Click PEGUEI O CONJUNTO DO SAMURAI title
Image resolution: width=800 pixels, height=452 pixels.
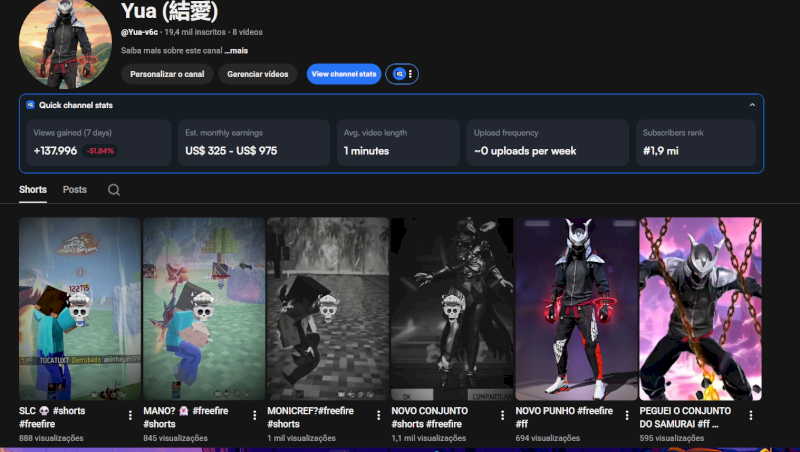685,417
